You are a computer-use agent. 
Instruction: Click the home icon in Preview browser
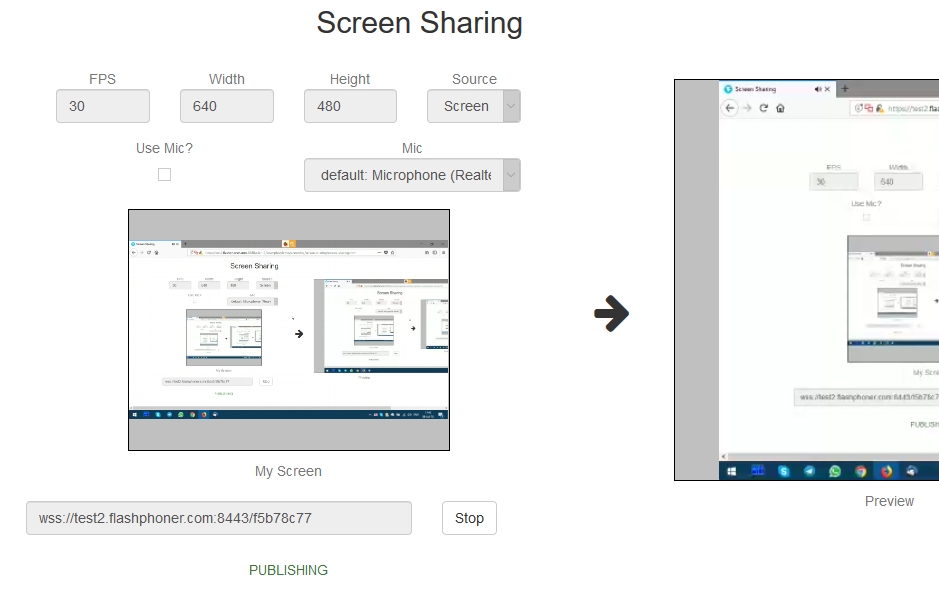pos(780,108)
